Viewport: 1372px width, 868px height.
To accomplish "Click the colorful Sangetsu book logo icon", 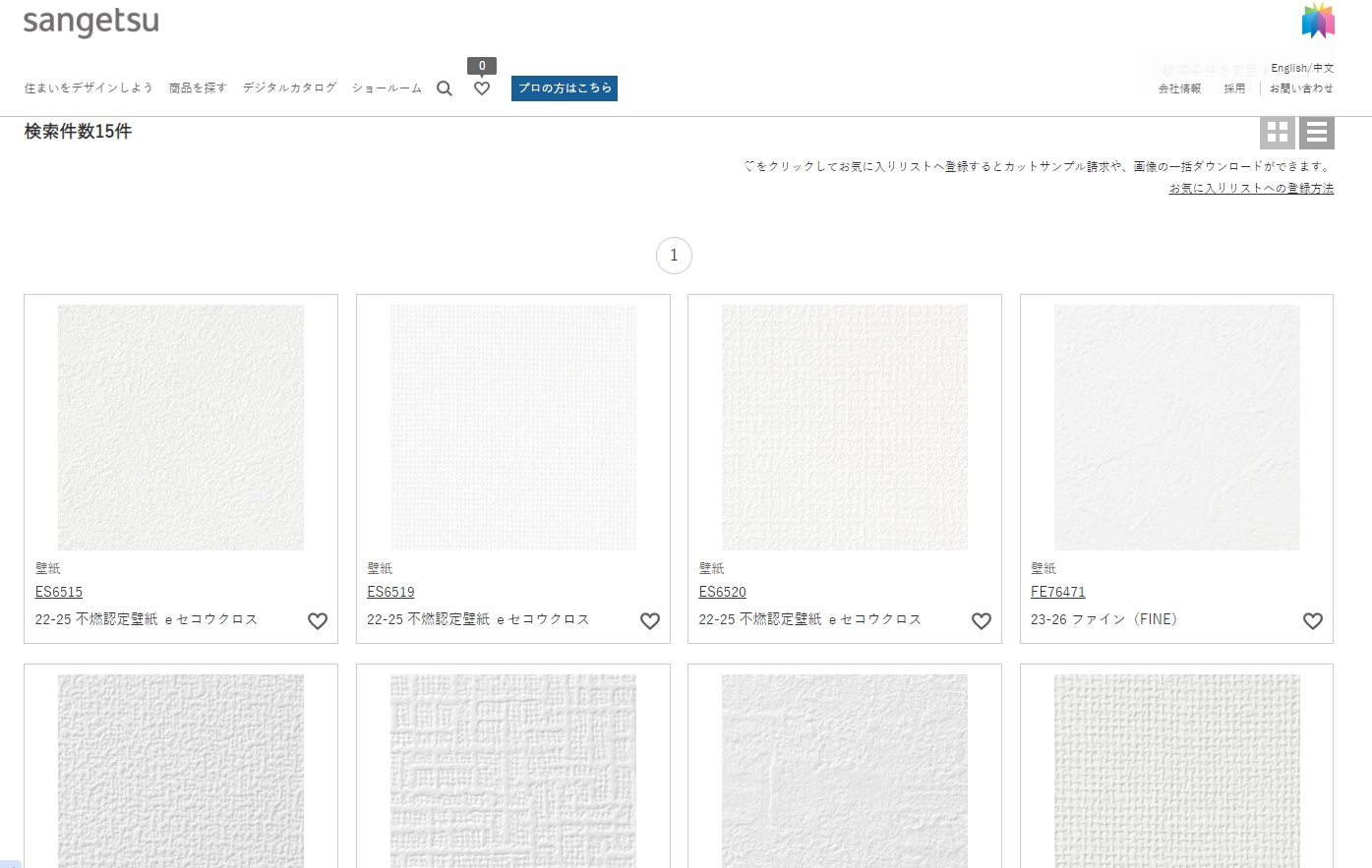I will click(1318, 21).
